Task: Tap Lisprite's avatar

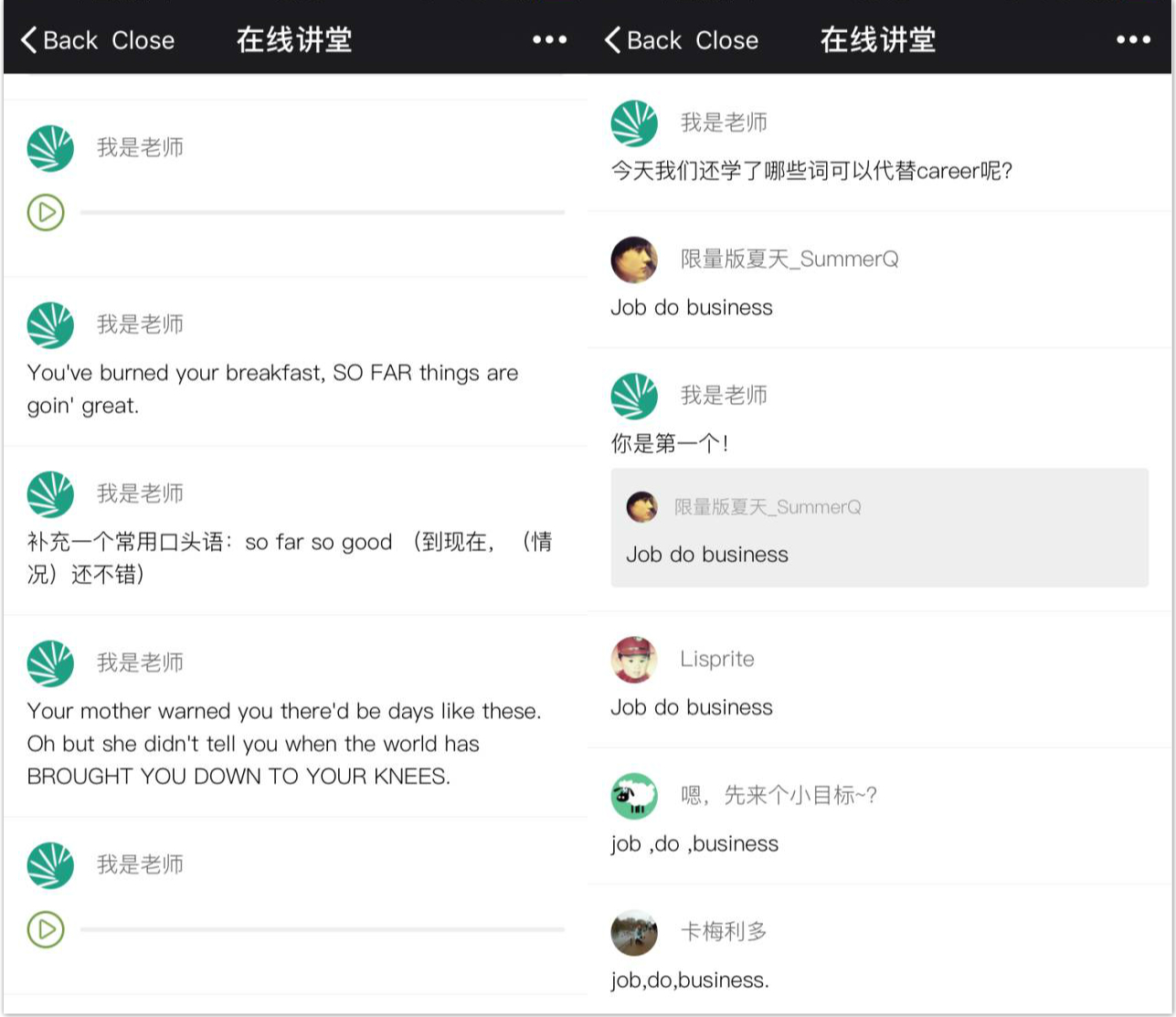Action: (x=634, y=660)
